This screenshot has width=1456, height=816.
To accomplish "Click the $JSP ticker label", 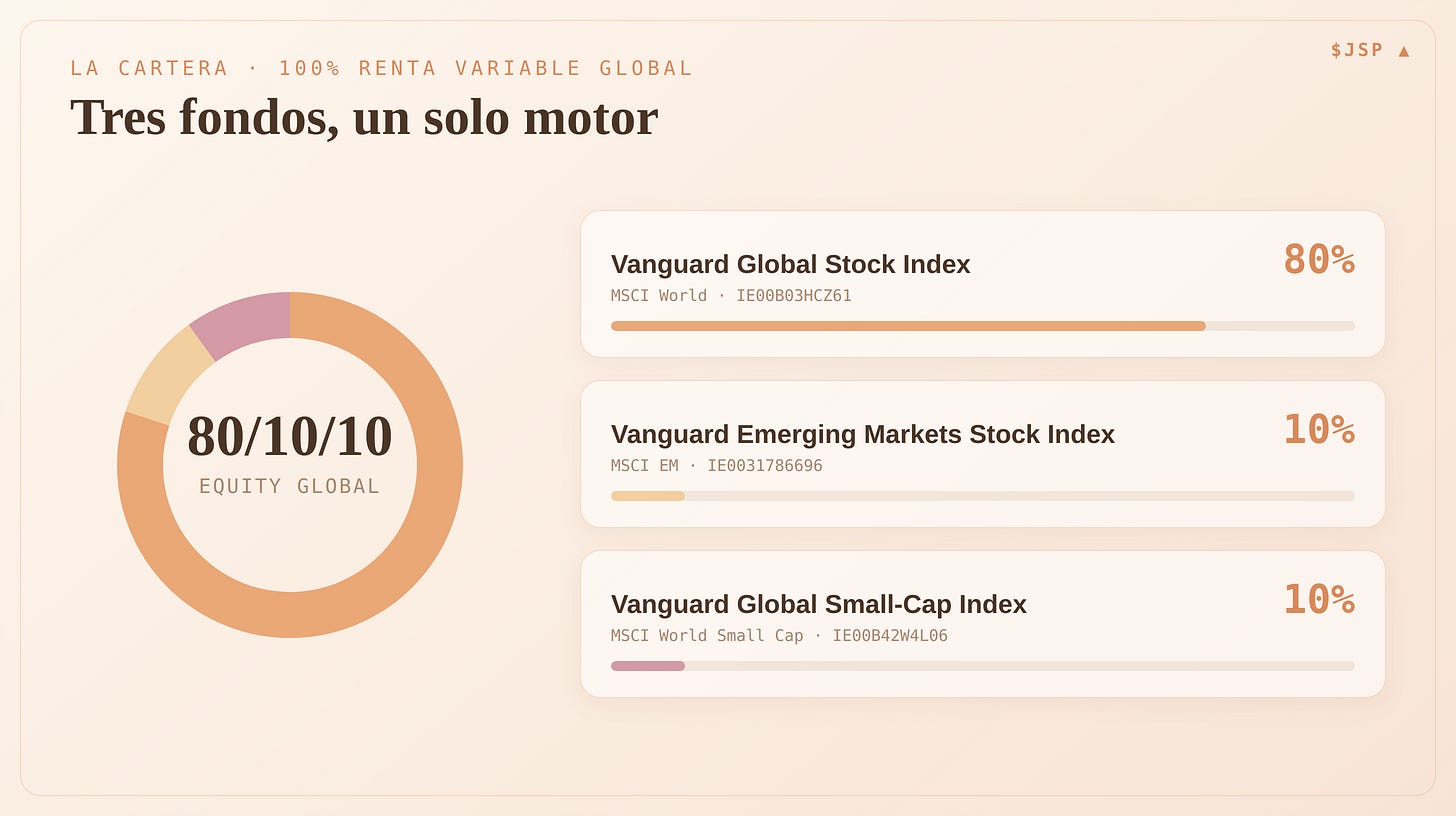I will (x=1357, y=50).
